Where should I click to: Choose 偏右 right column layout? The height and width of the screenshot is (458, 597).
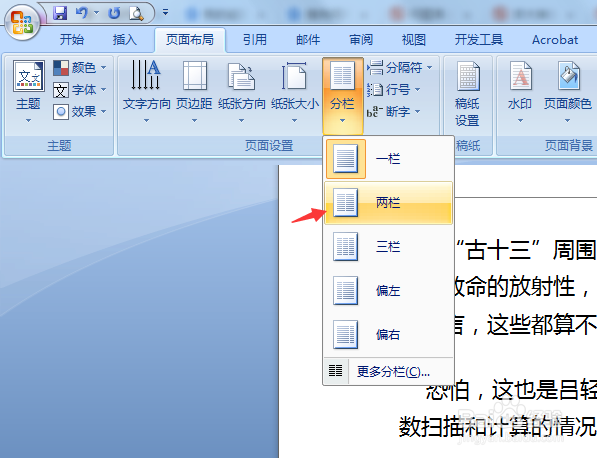(x=388, y=334)
